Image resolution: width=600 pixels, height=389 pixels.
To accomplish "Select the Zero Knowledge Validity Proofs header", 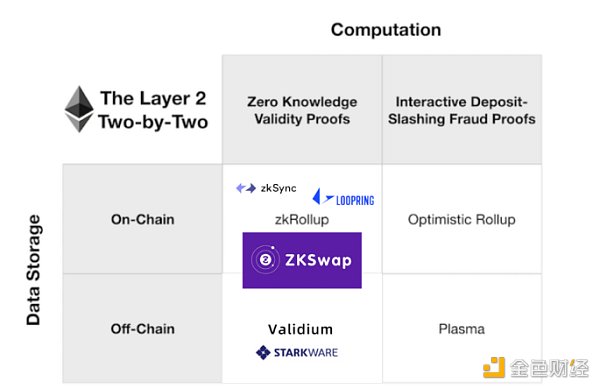I will (302, 110).
